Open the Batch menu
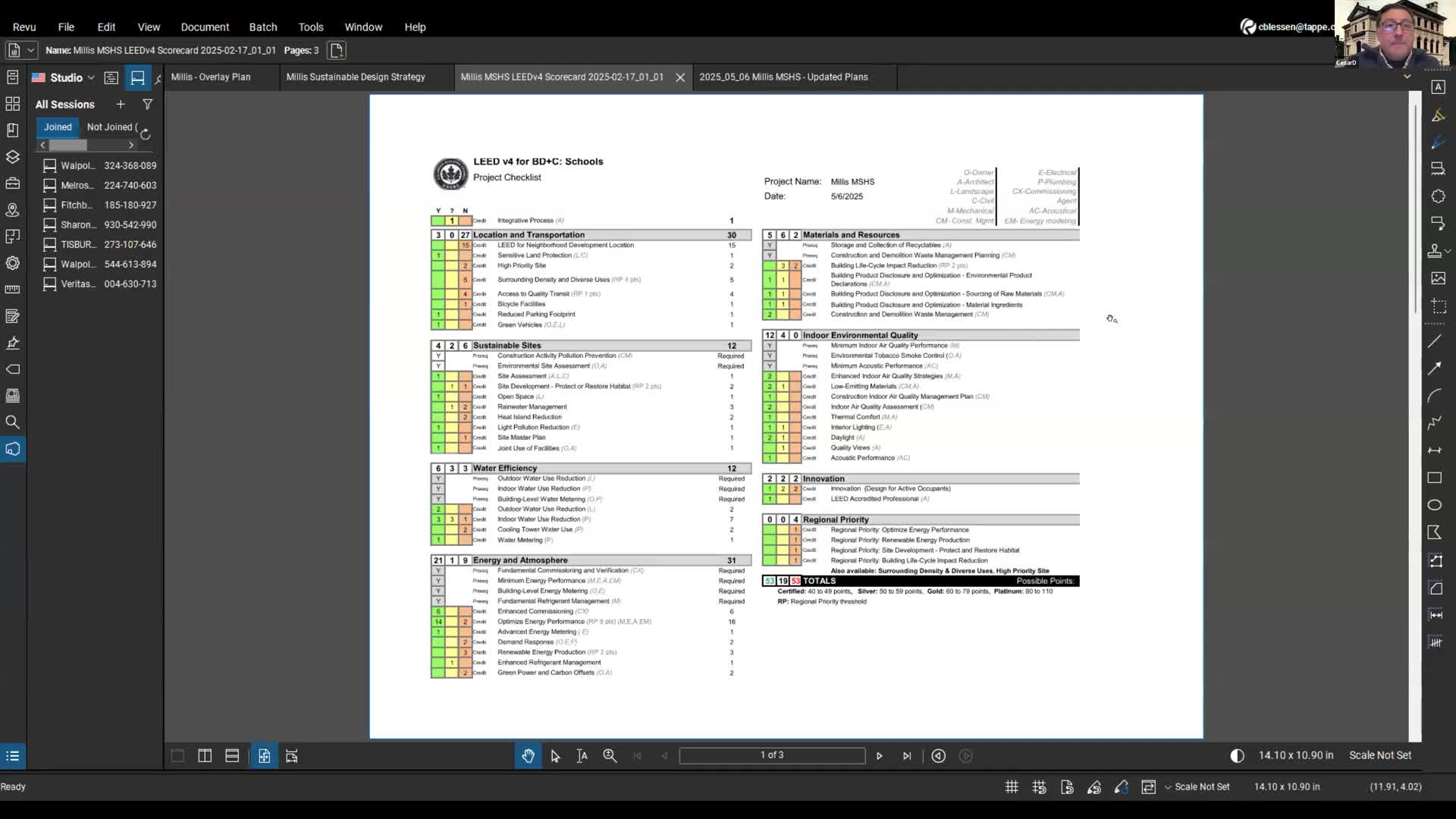Screen dimensions: 1456x819 [x=263, y=27]
